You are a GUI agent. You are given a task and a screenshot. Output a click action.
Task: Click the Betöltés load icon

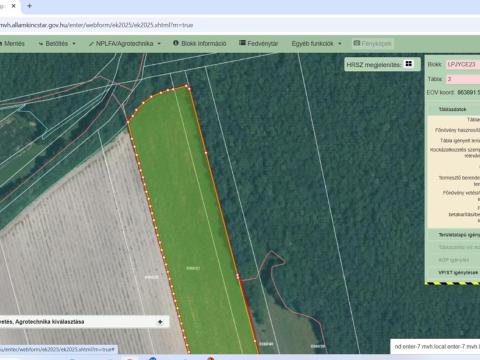(x=41, y=44)
